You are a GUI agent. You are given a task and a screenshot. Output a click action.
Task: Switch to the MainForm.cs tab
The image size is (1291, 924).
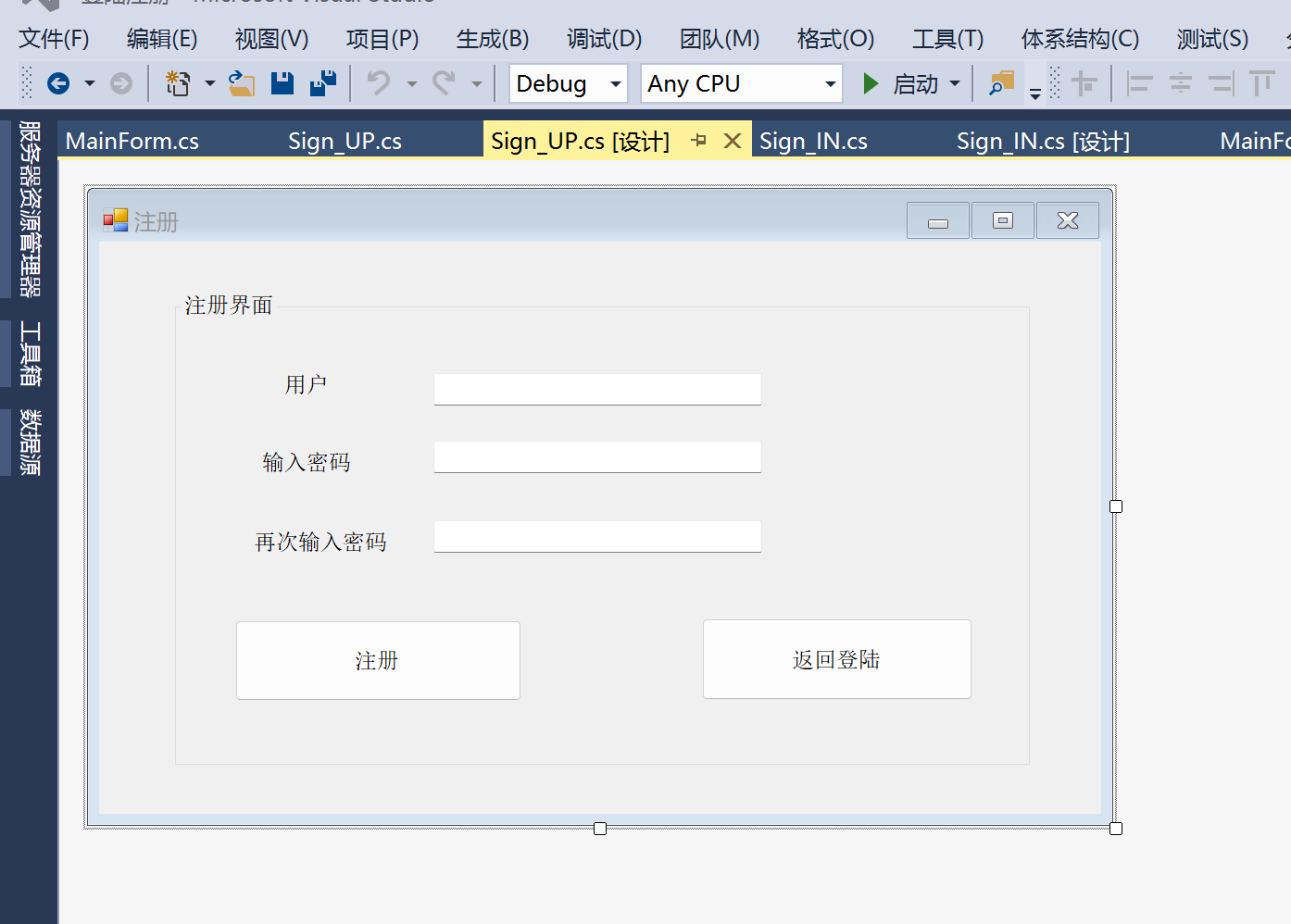pyautogui.click(x=132, y=141)
